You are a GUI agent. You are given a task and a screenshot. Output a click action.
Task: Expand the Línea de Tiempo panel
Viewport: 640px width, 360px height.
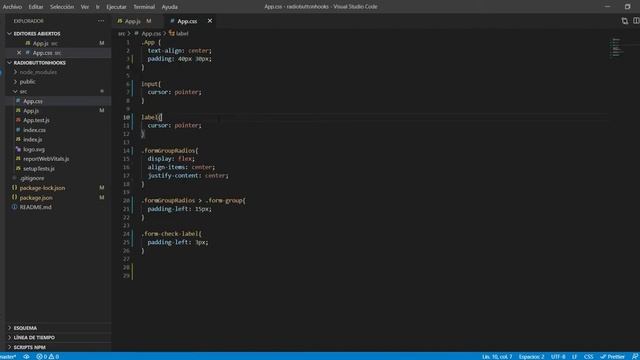pyautogui.click(x=34, y=338)
